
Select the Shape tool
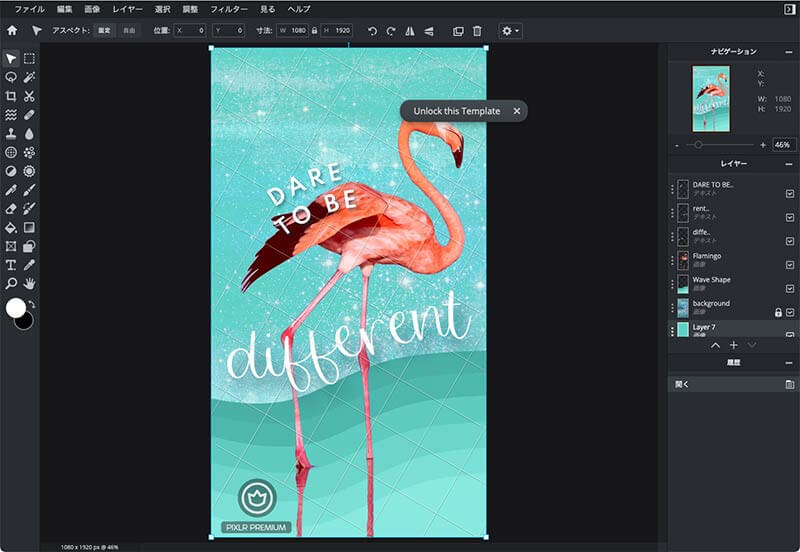point(30,246)
